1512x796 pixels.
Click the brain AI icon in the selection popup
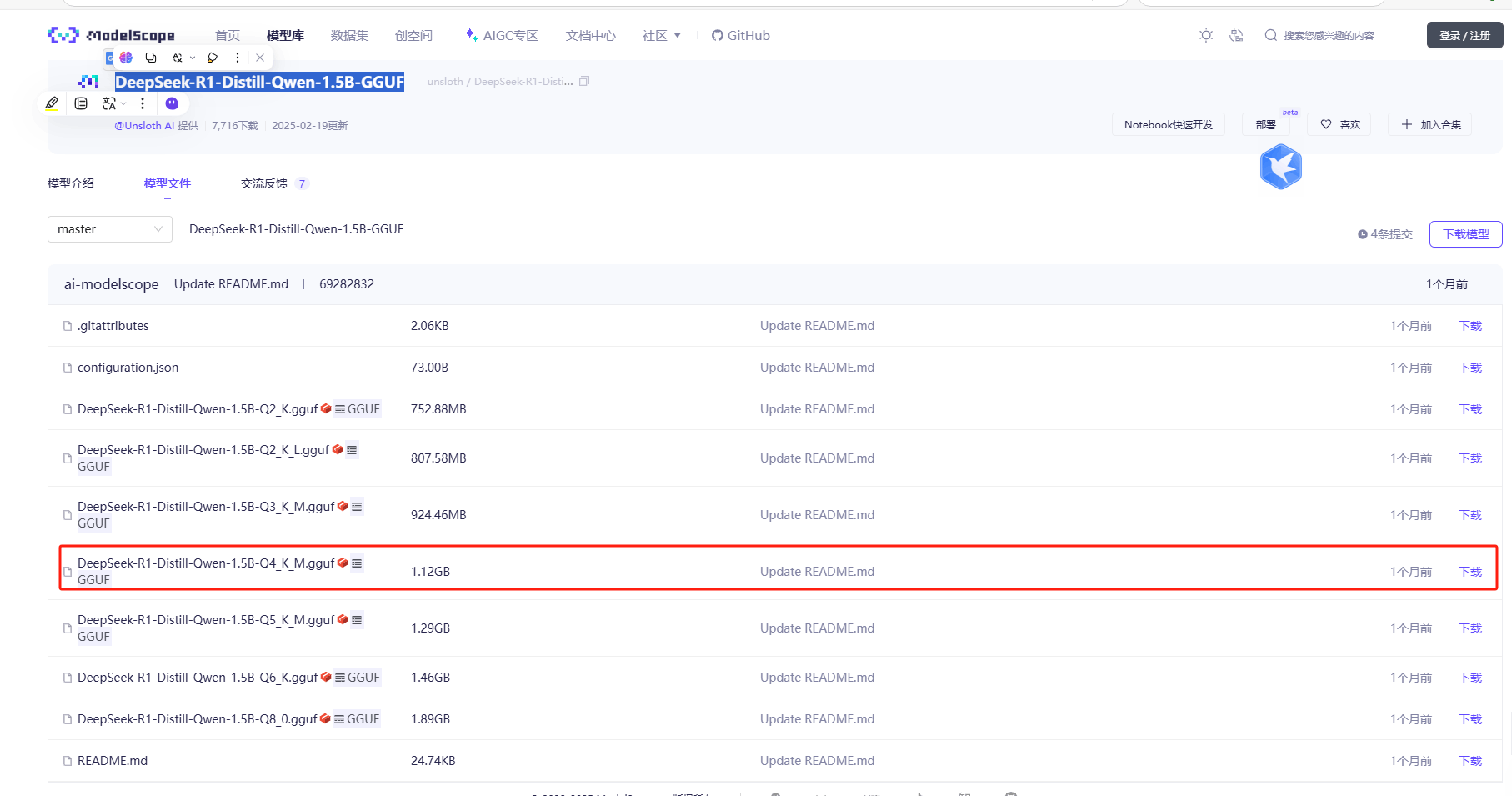pos(126,58)
